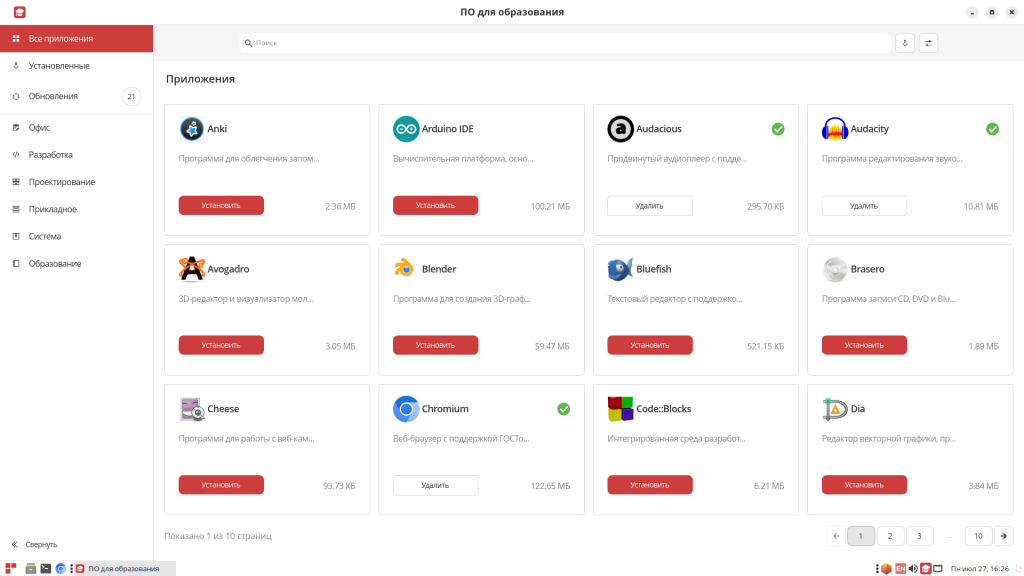Click the app logo in the title bar
This screenshot has height=576, width=1024.
click(20, 12)
